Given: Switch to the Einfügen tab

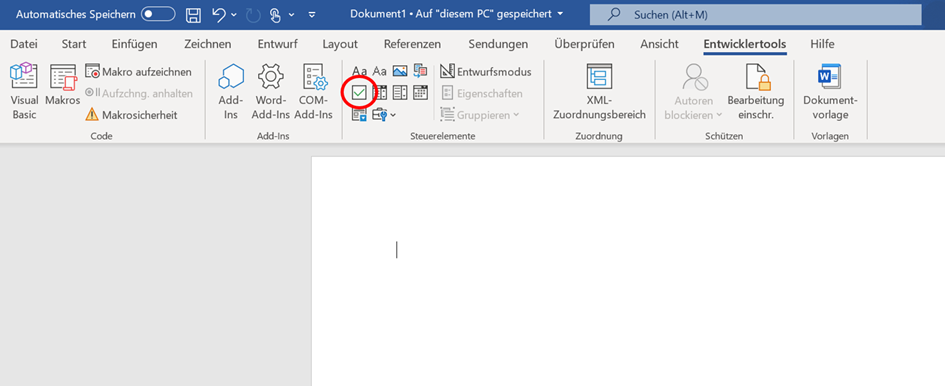Looking at the screenshot, I should [x=134, y=44].
